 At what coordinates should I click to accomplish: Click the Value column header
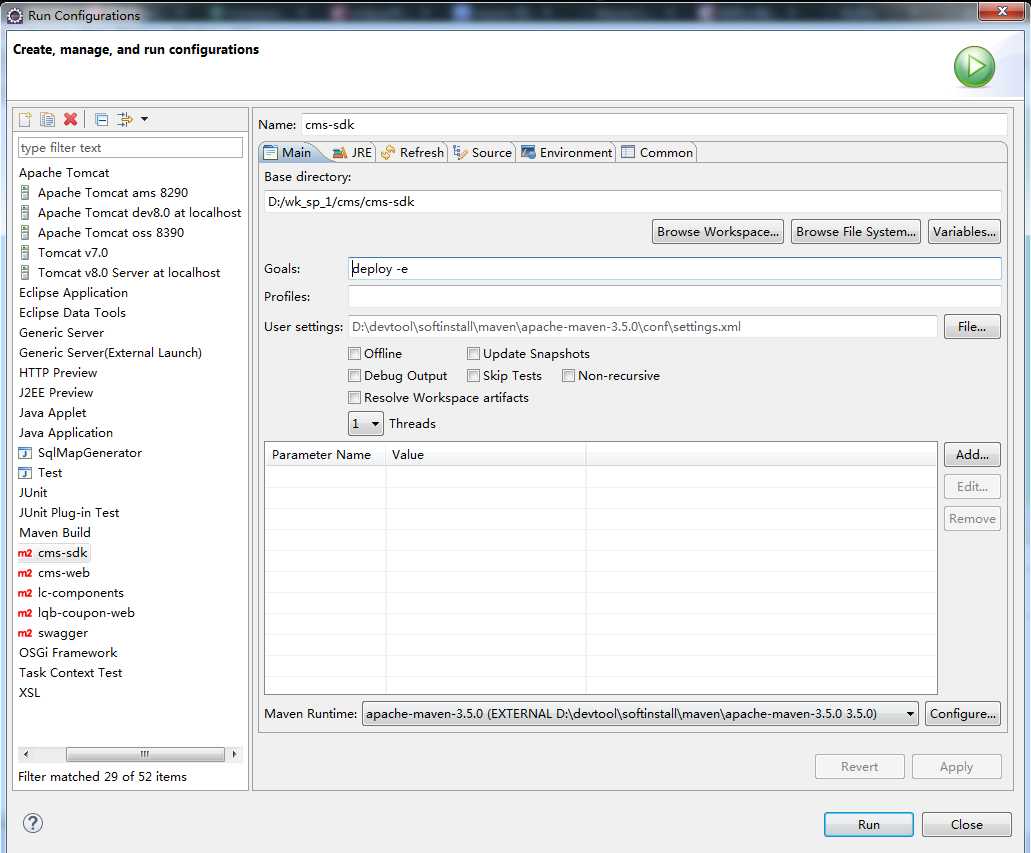point(486,454)
